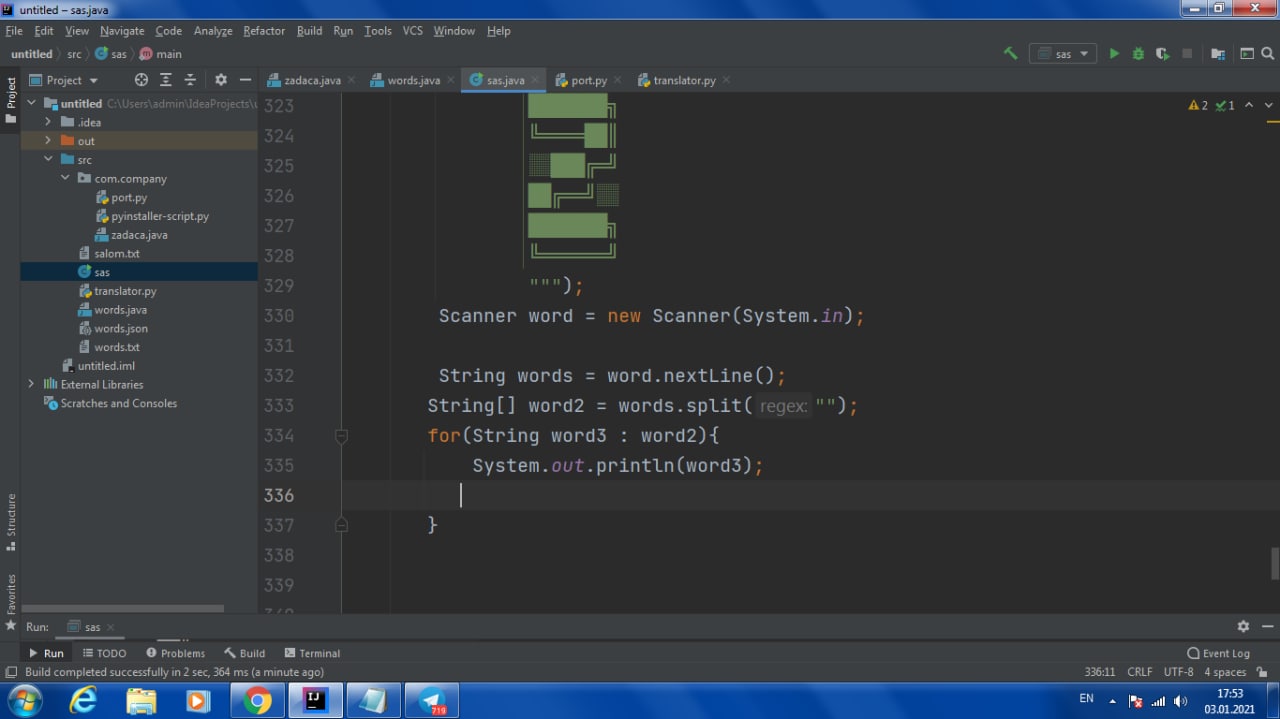This screenshot has width=1280, height=719.
Task: Run 'sas' with the green play button
Action: [x=1114, y=54]
